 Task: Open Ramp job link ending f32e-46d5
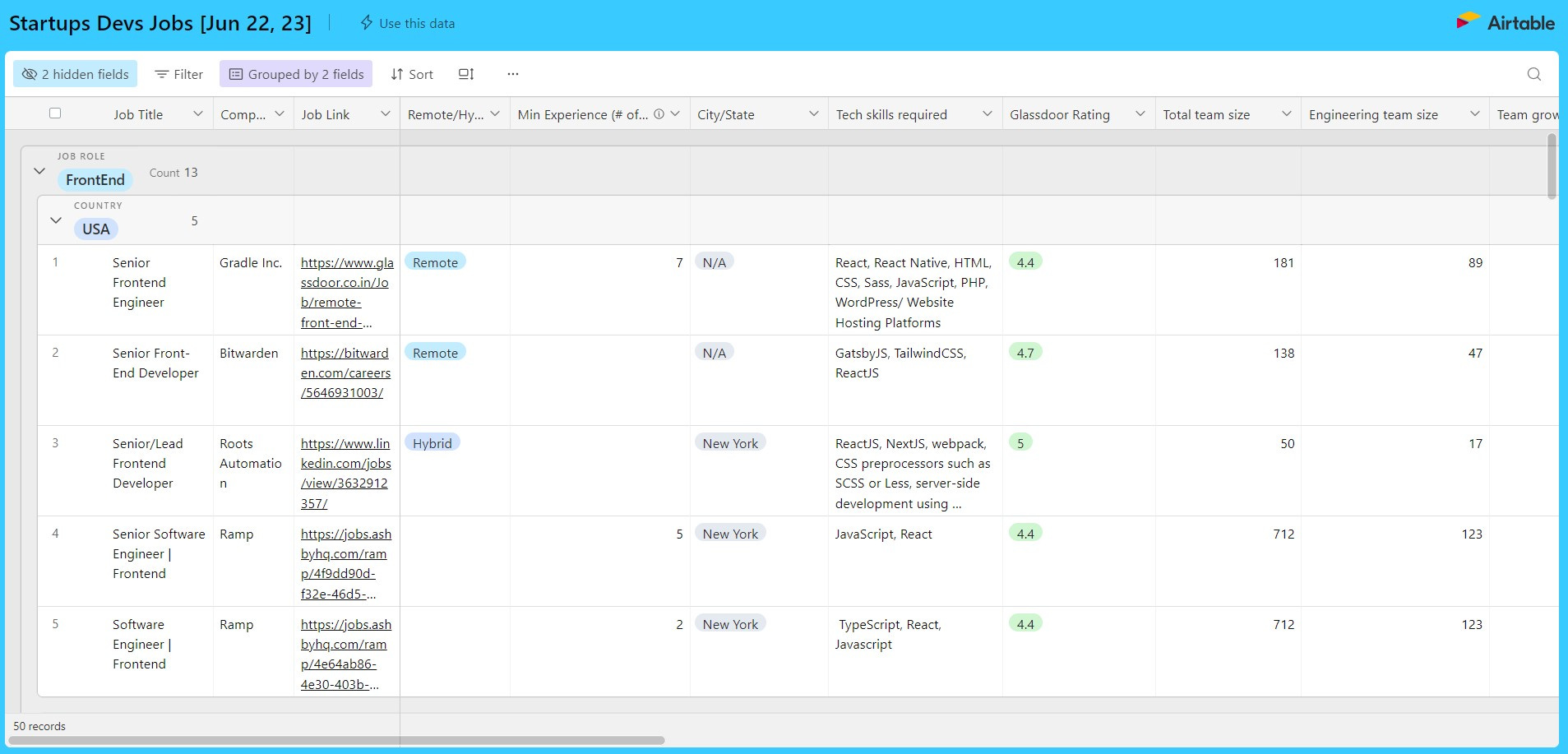tap(345, 563)
